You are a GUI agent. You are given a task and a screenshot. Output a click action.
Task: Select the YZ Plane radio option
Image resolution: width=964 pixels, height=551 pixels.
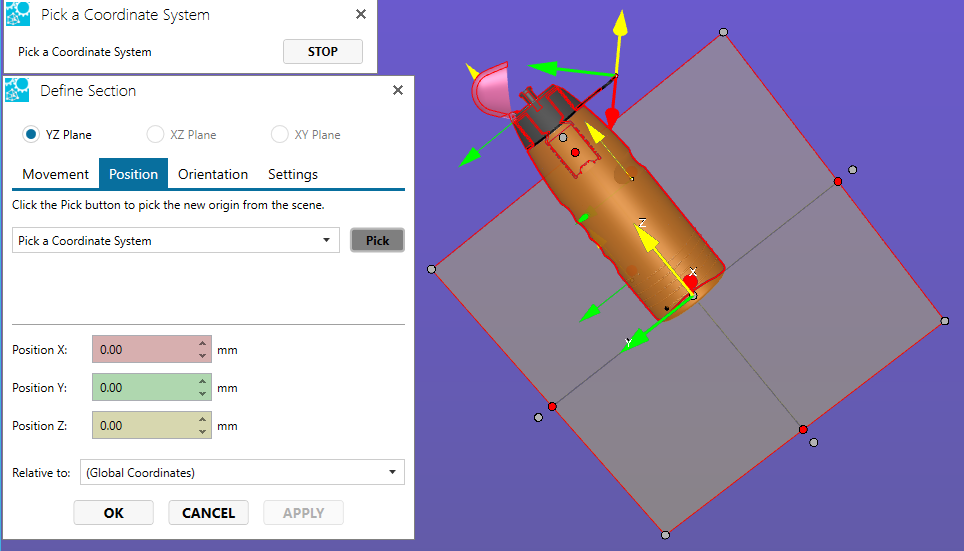click(x=57, y=134)
